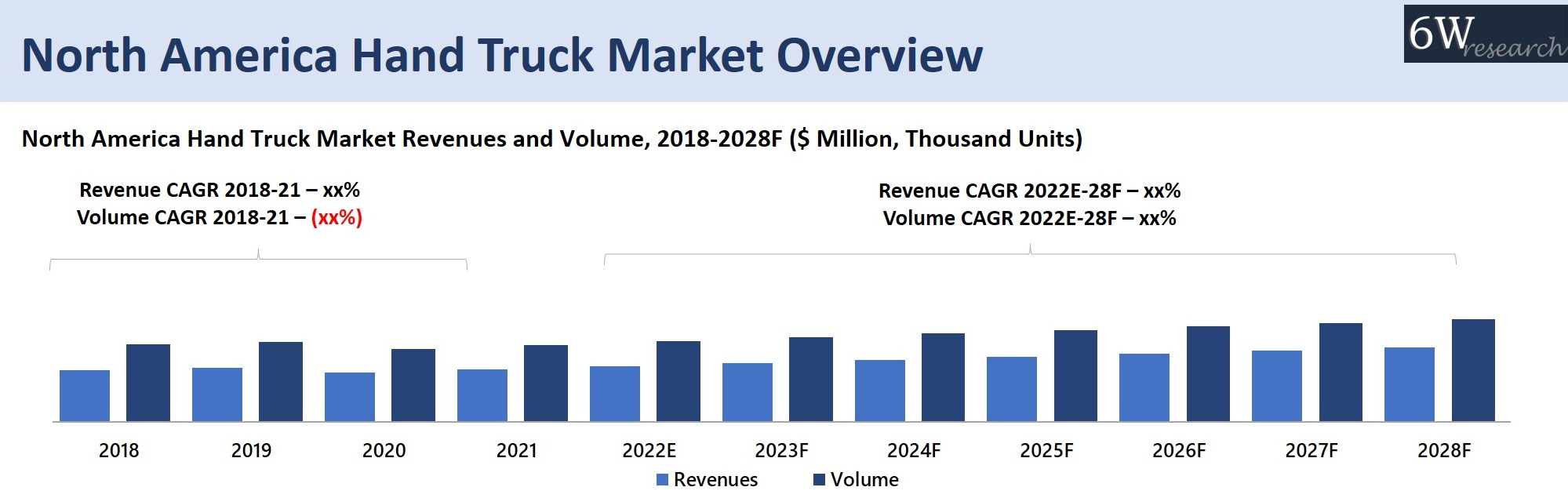Select the 2018 Volume bar

(x=148, y=383)
